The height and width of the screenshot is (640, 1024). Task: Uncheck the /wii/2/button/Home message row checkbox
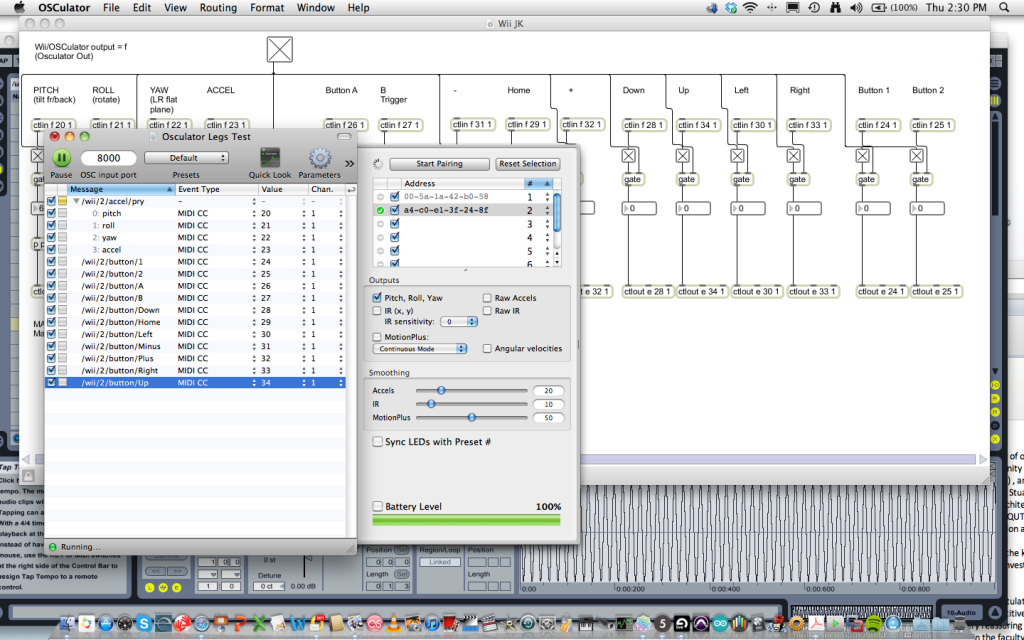coord(52,322)
